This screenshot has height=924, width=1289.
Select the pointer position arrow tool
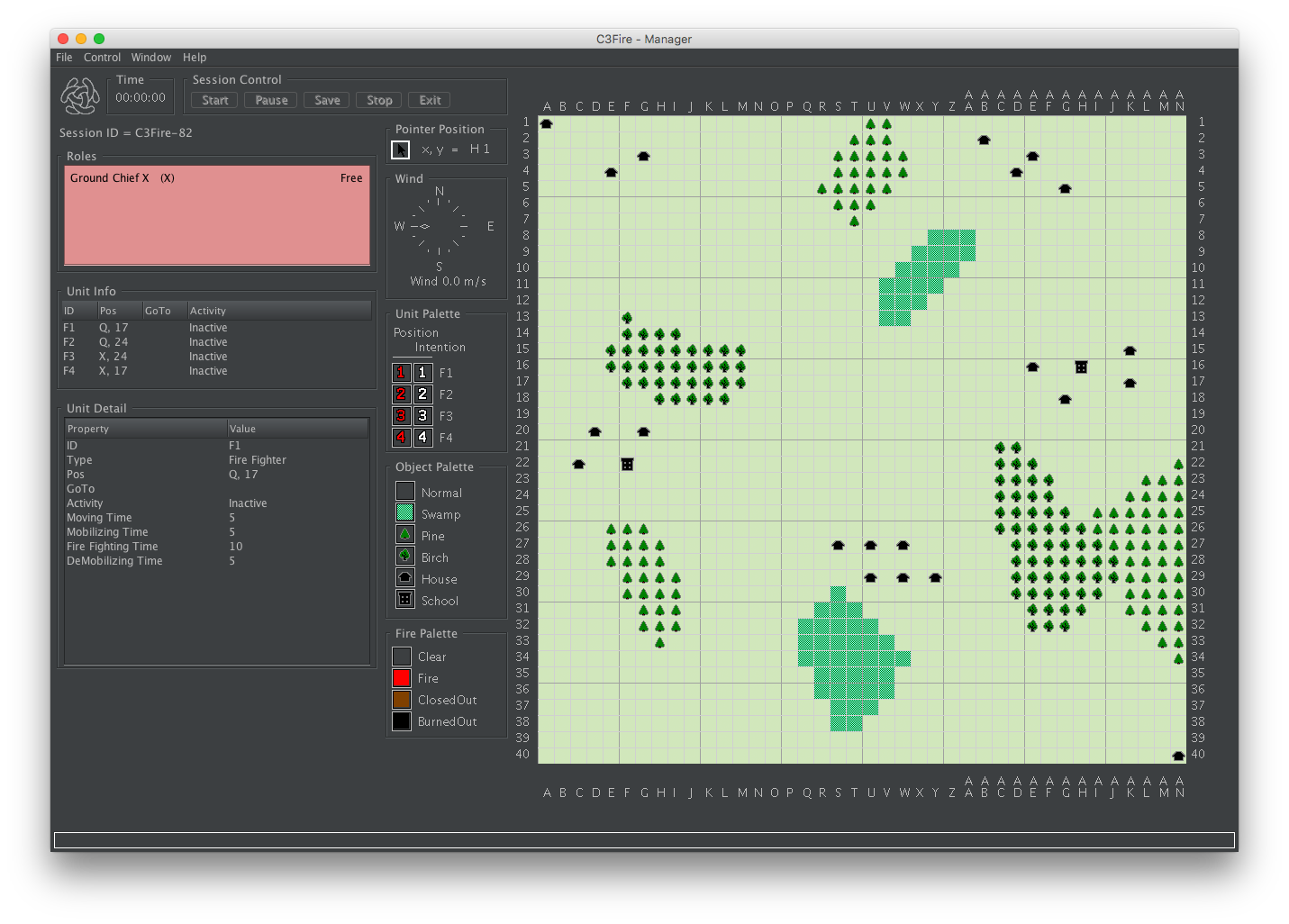point(401,149)
